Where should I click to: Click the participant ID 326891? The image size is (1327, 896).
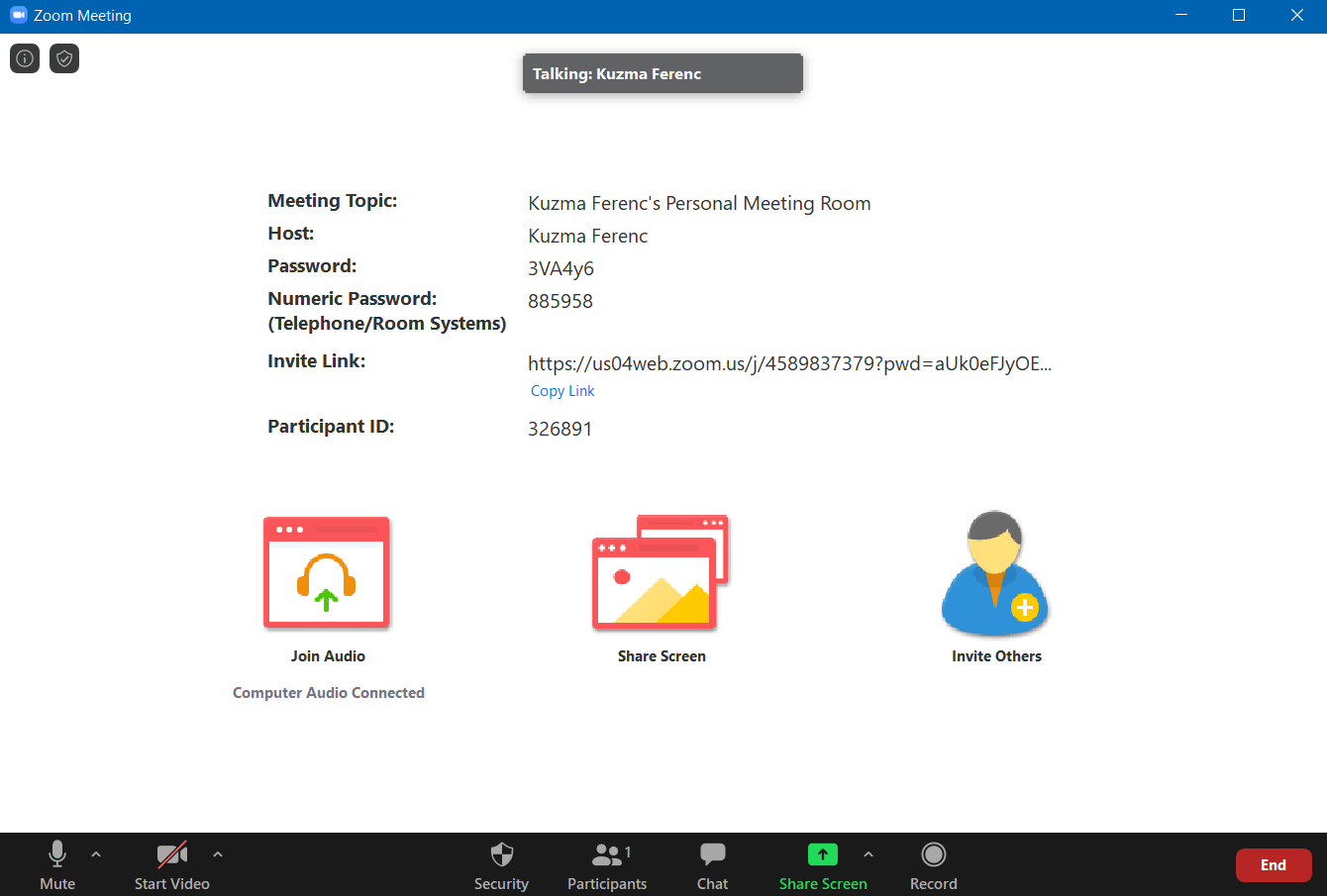coord(561,429)
